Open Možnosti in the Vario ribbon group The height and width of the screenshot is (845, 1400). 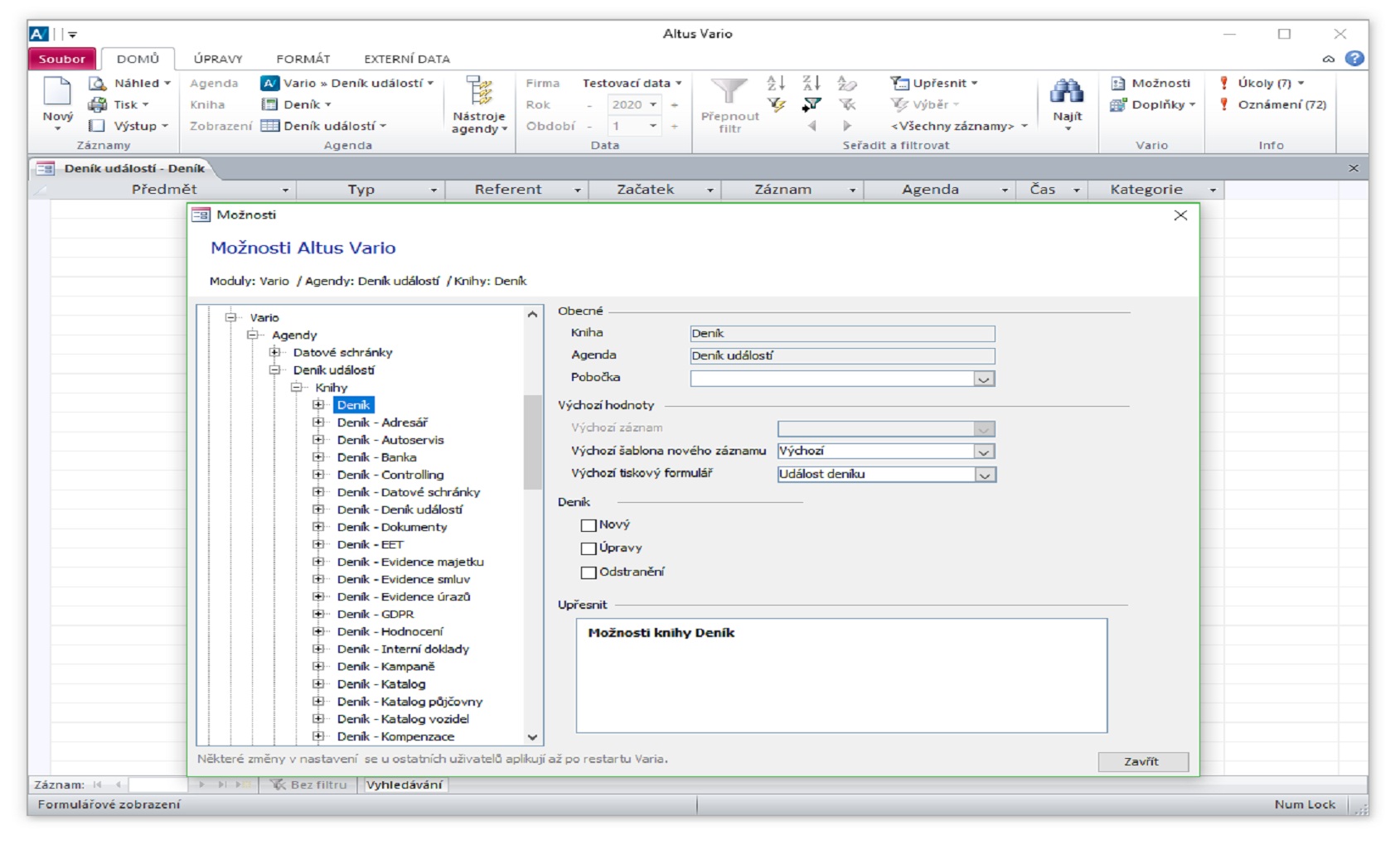click(1151, 83)
